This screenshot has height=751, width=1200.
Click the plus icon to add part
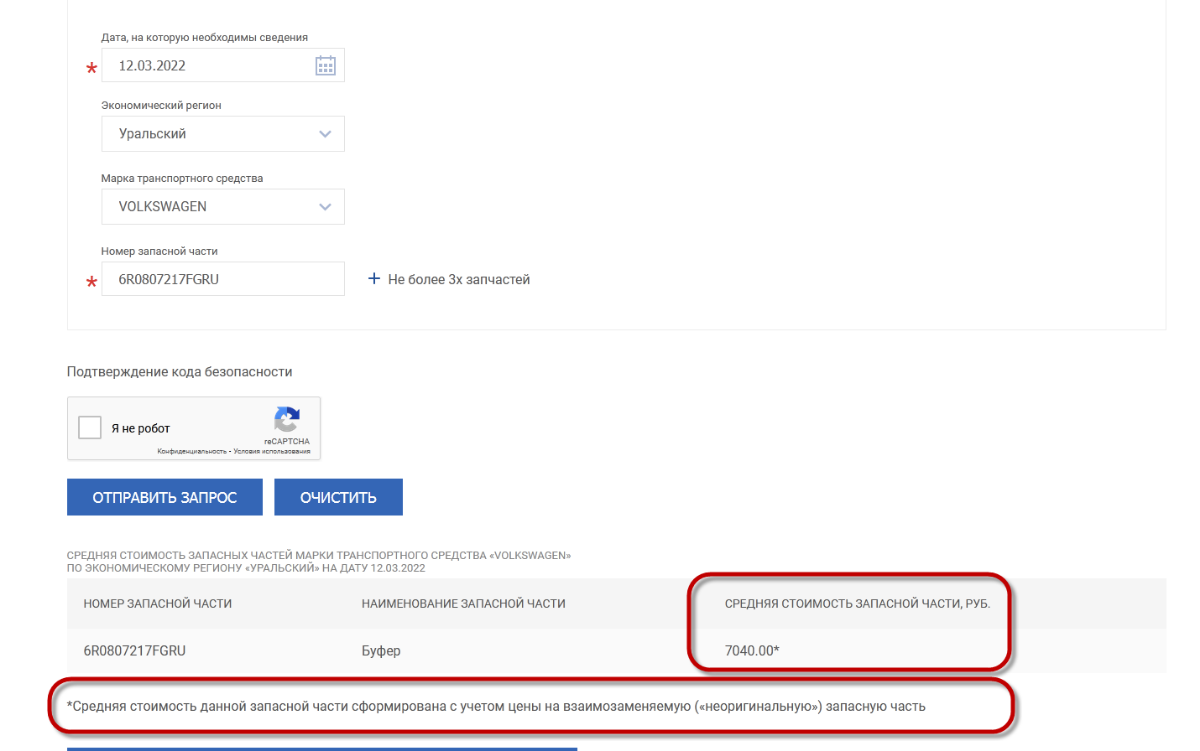tap(375, 279)
